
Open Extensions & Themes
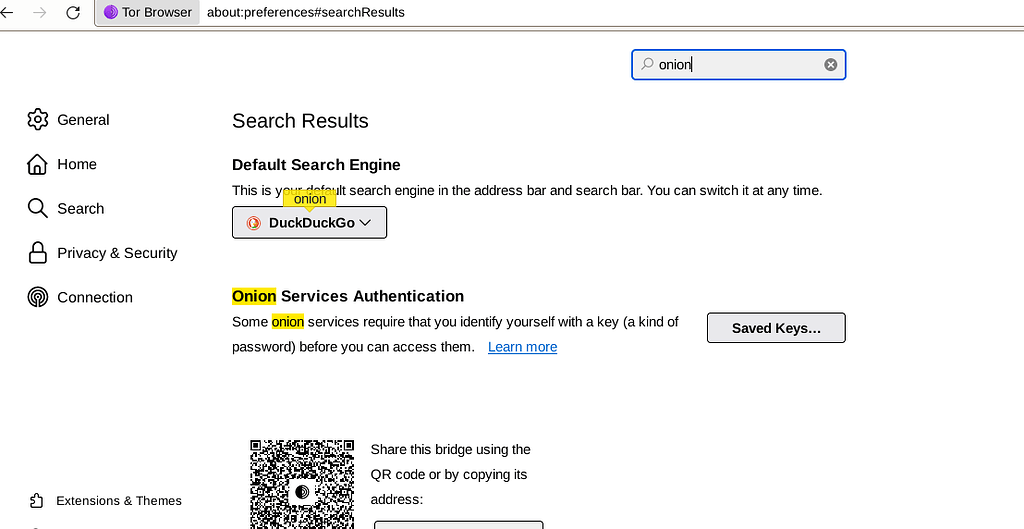(x=106, y=501)
